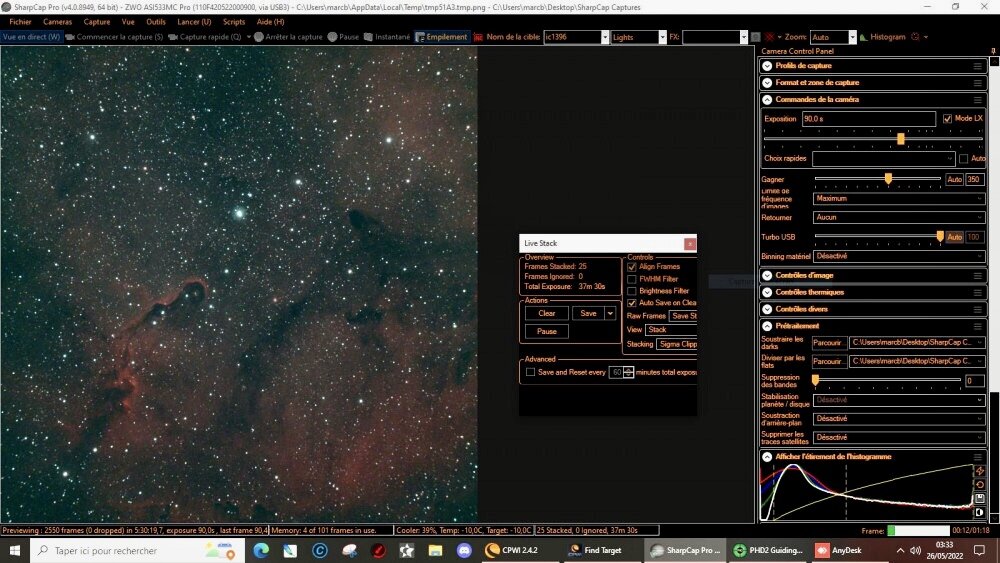Viewport: 1000px width, 563px height.
Task: Open the Capture menu
Action: click(97, 22)
